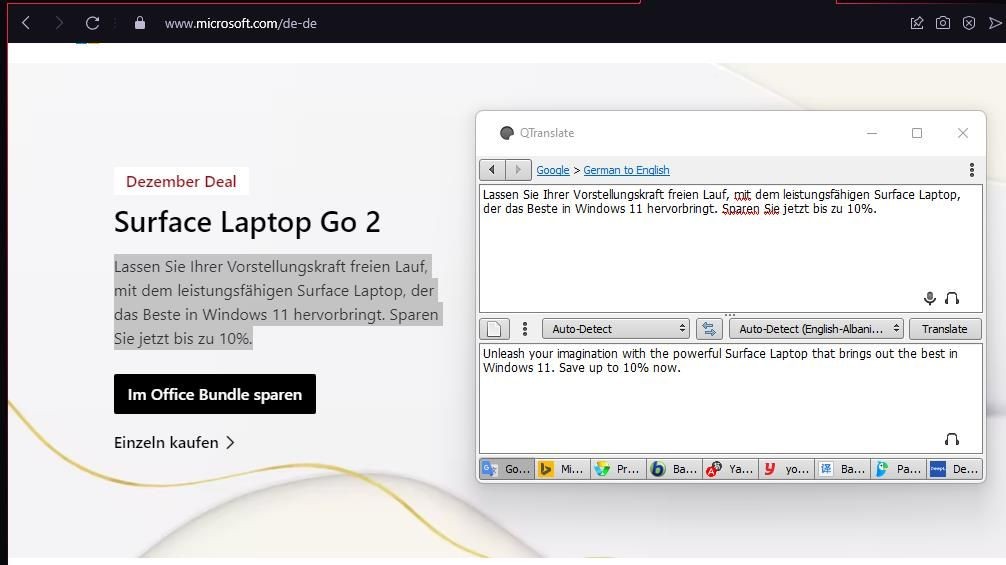Go back in QTranslate history
This screenshot has height=565, width=1006.
click(x=492, y=170)
